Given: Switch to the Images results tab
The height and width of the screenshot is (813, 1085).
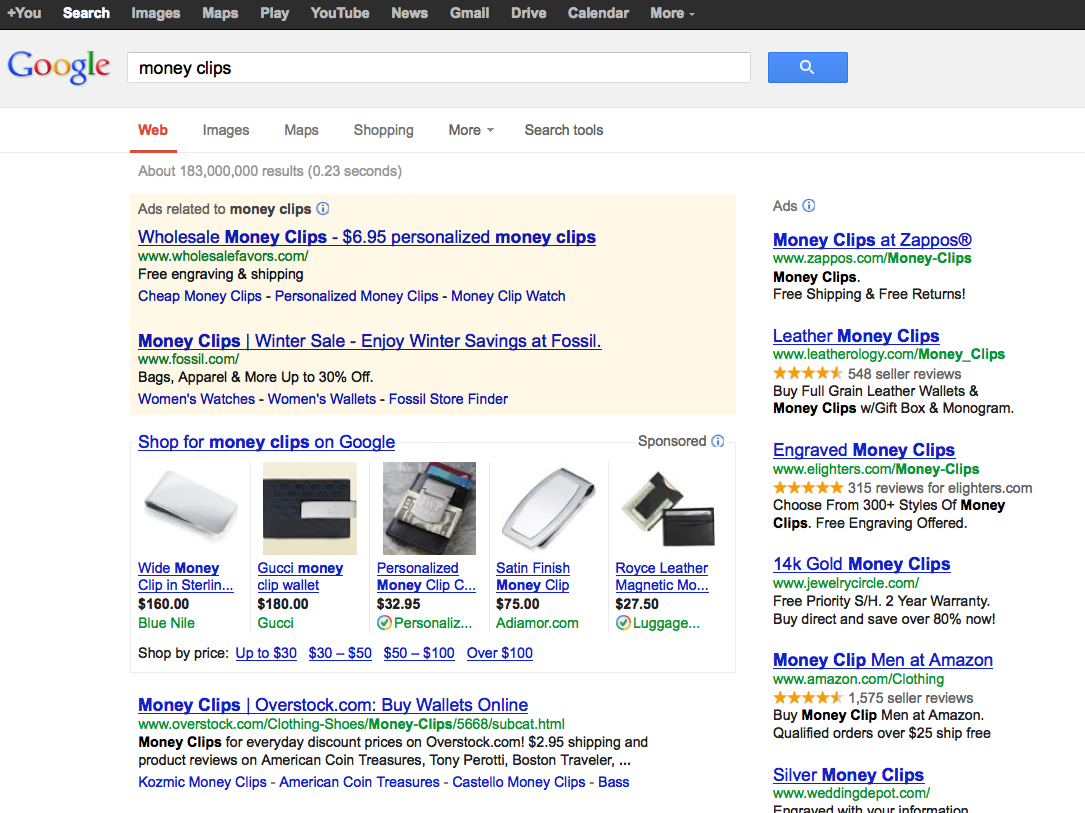Looking at the screenshot, I should pyautogui.click(x=226, y=130).
